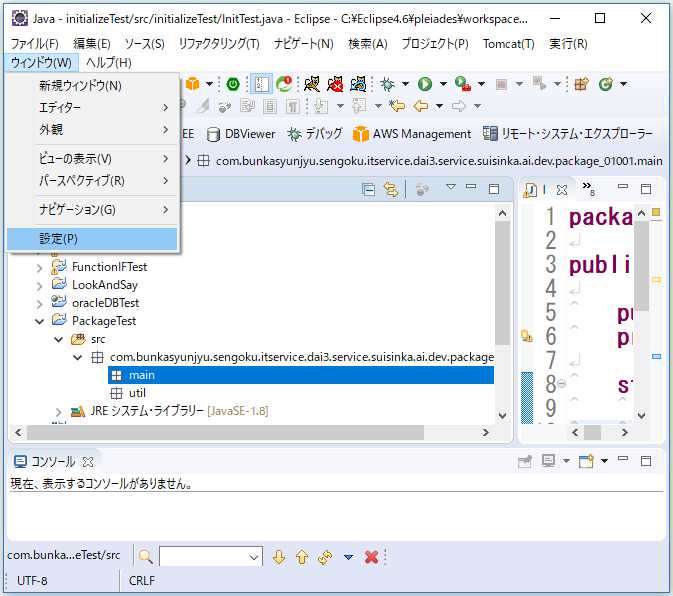Start Tomcat using the cat icon
Screen dimensions: 673x596
point(312,84)
